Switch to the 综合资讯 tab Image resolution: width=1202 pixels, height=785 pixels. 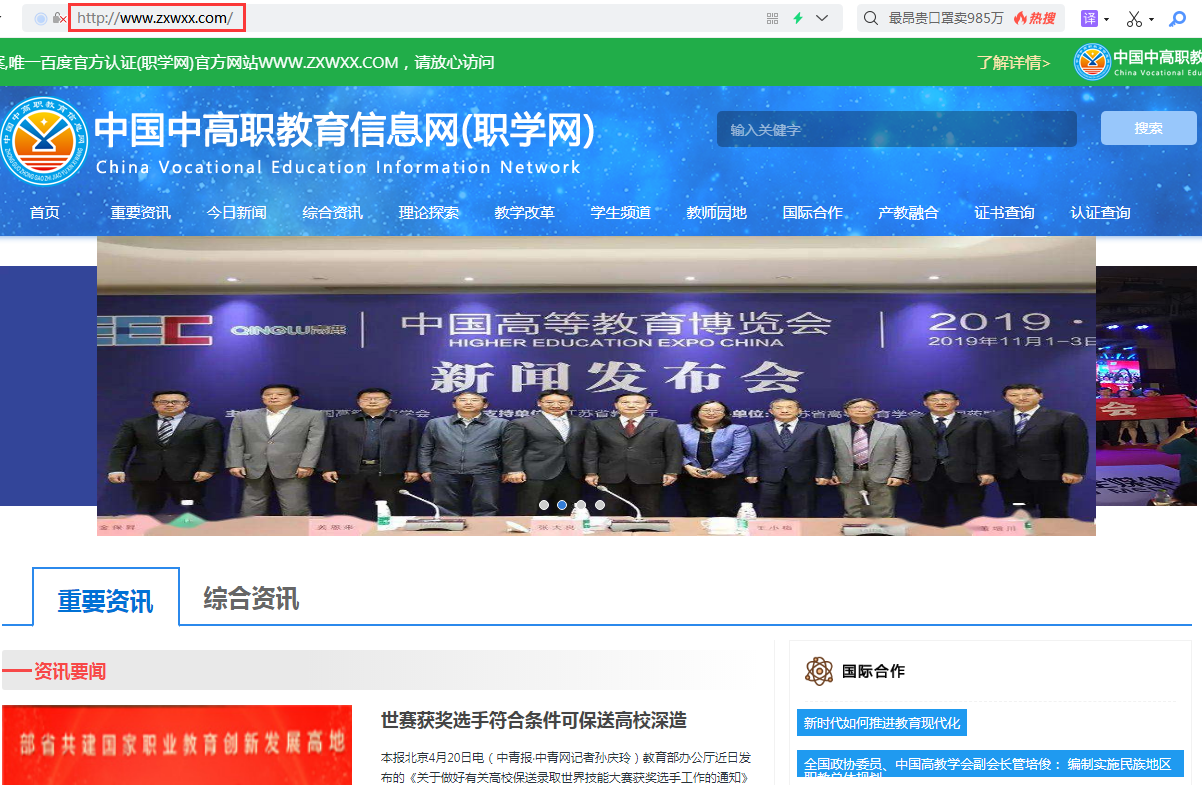coord(251,598)
